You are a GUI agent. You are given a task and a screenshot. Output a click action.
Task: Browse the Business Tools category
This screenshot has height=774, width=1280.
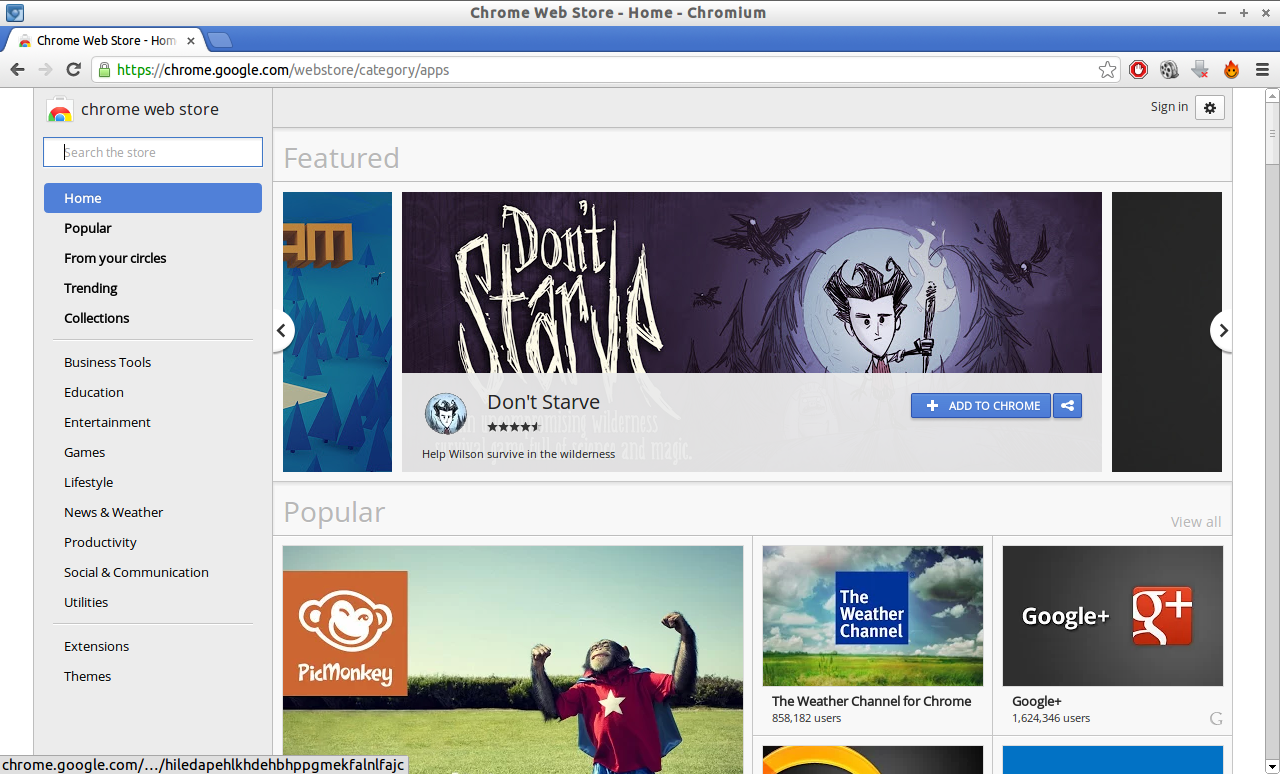coord(108,362)
